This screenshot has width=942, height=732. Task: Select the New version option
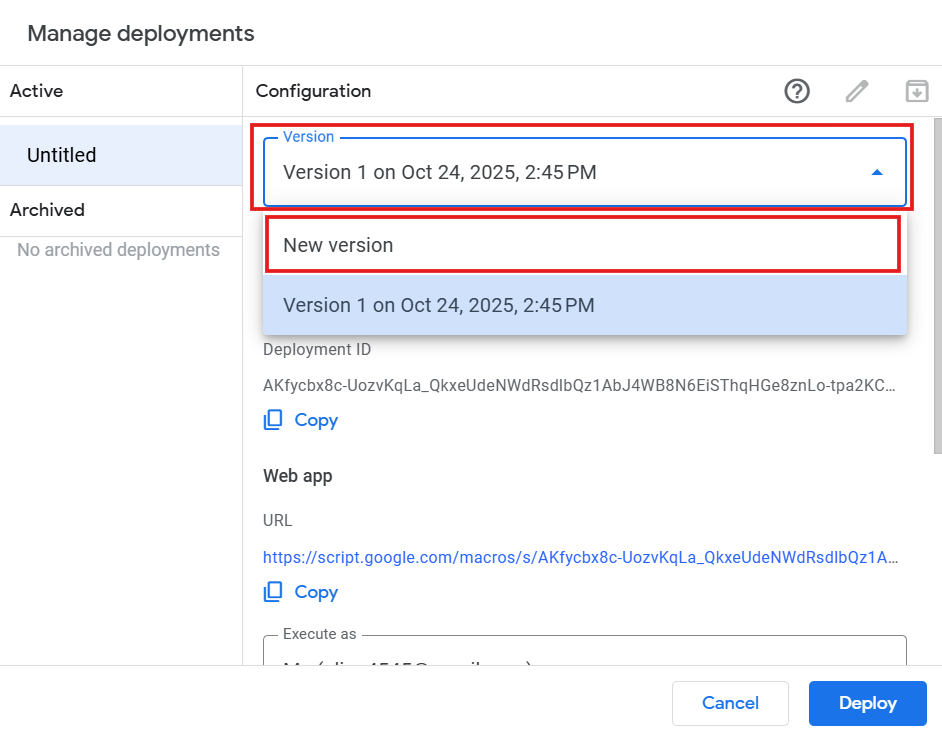click(583, 245)
